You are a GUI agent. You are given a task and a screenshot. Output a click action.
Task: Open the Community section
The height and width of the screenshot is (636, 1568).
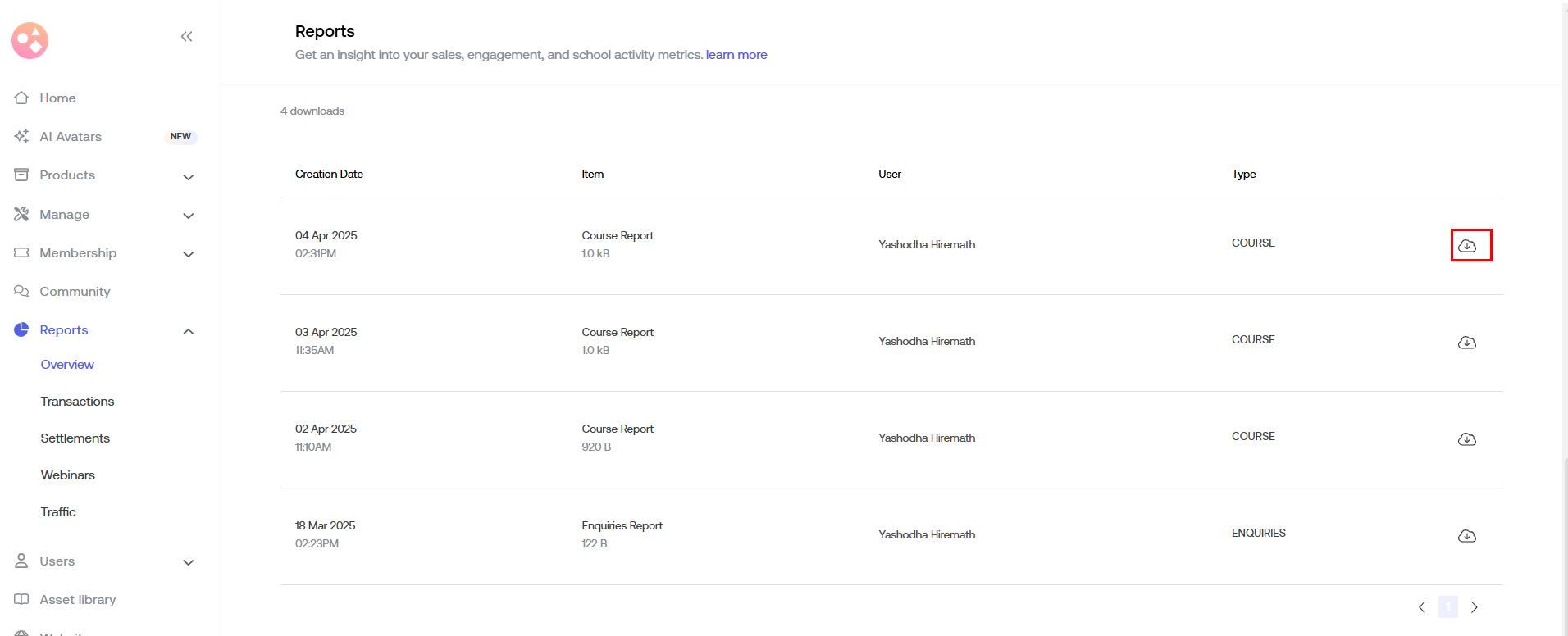tap(75, 292)
